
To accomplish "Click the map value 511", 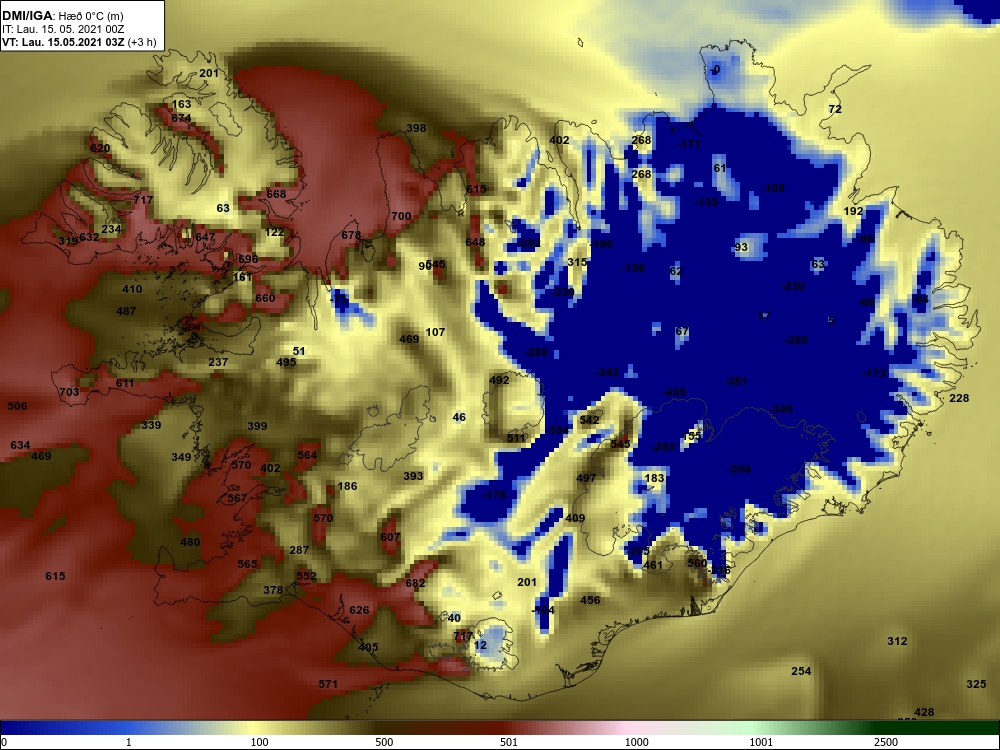I will click(x=517, y=438).
